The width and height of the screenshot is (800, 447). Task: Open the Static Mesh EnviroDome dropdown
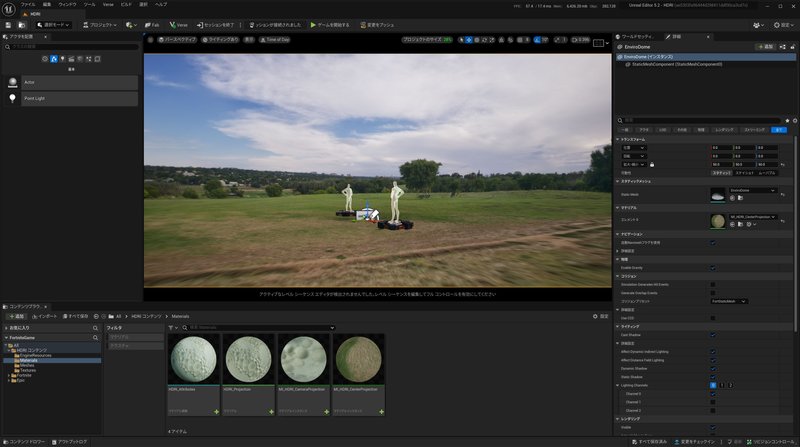point(752,189)
